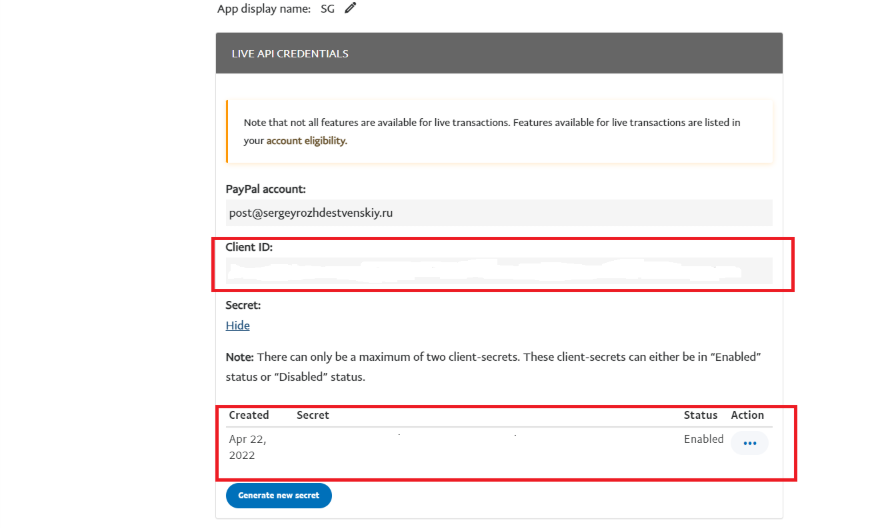Hide the secret using the Hide link

point(238,325)
